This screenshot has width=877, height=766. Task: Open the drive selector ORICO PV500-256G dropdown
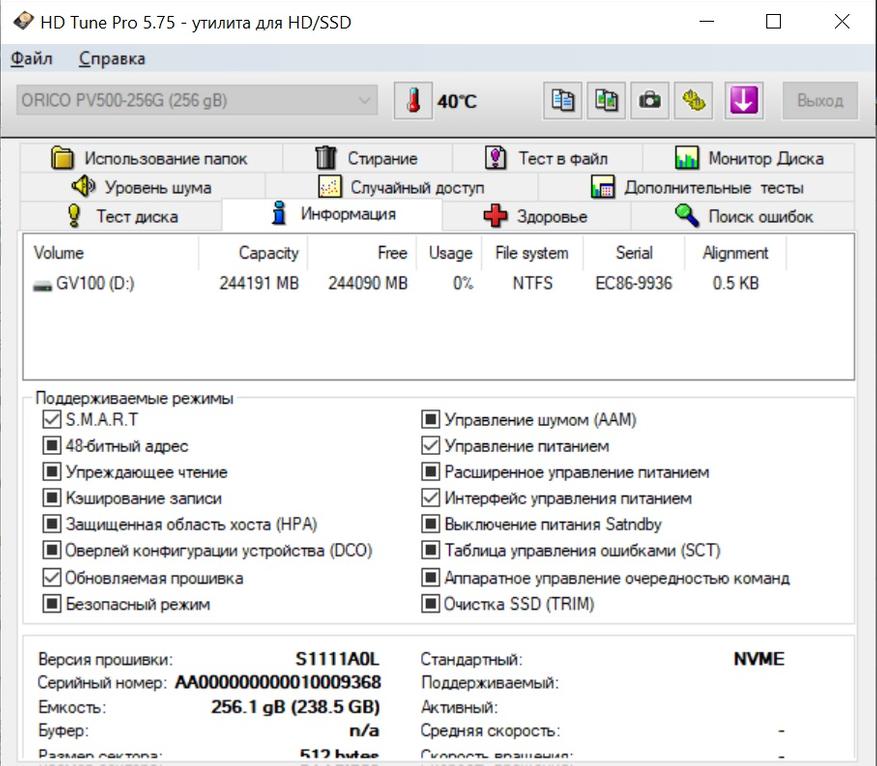click(197, 101)
